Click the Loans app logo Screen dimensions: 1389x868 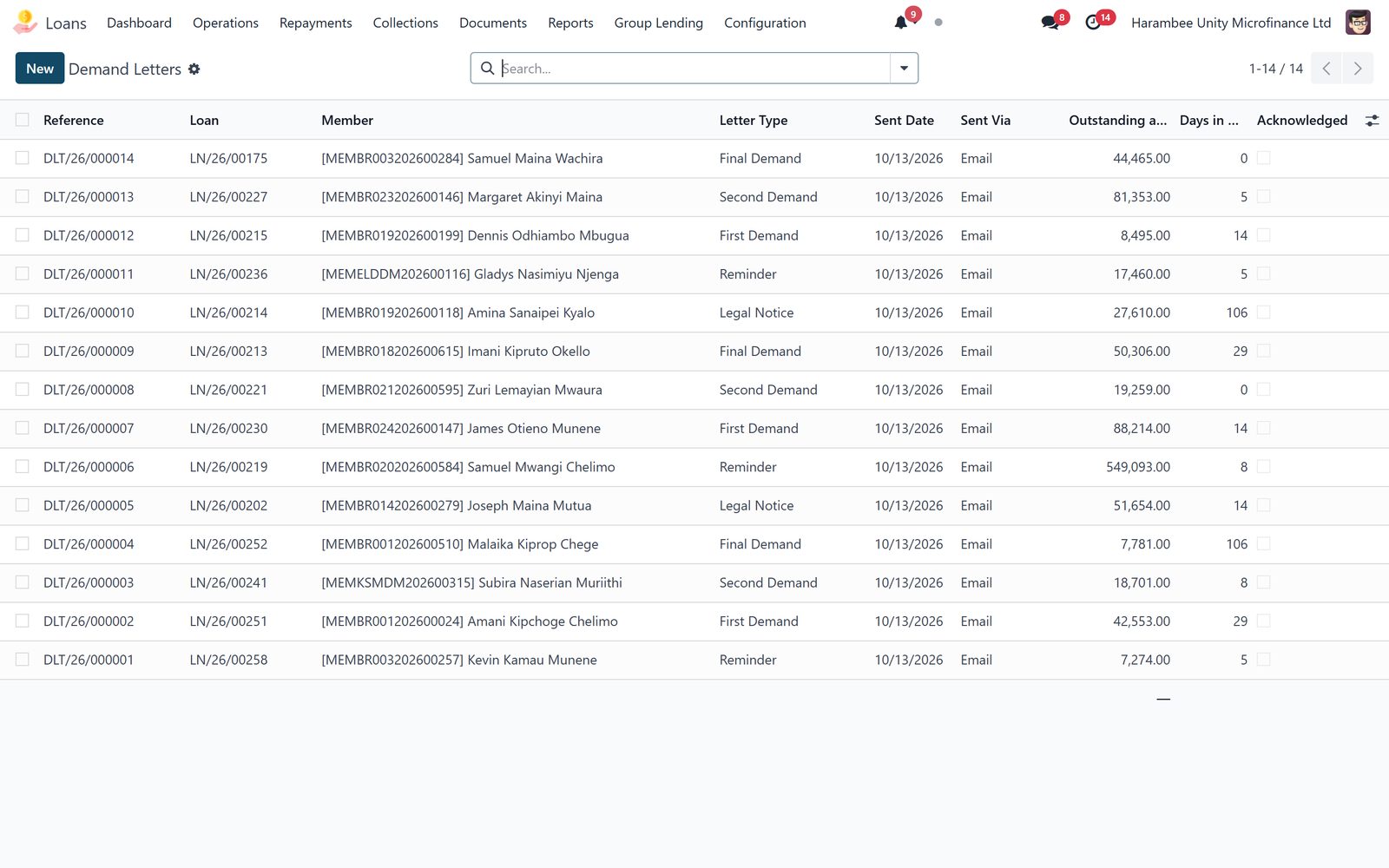(x=25, y=23)
